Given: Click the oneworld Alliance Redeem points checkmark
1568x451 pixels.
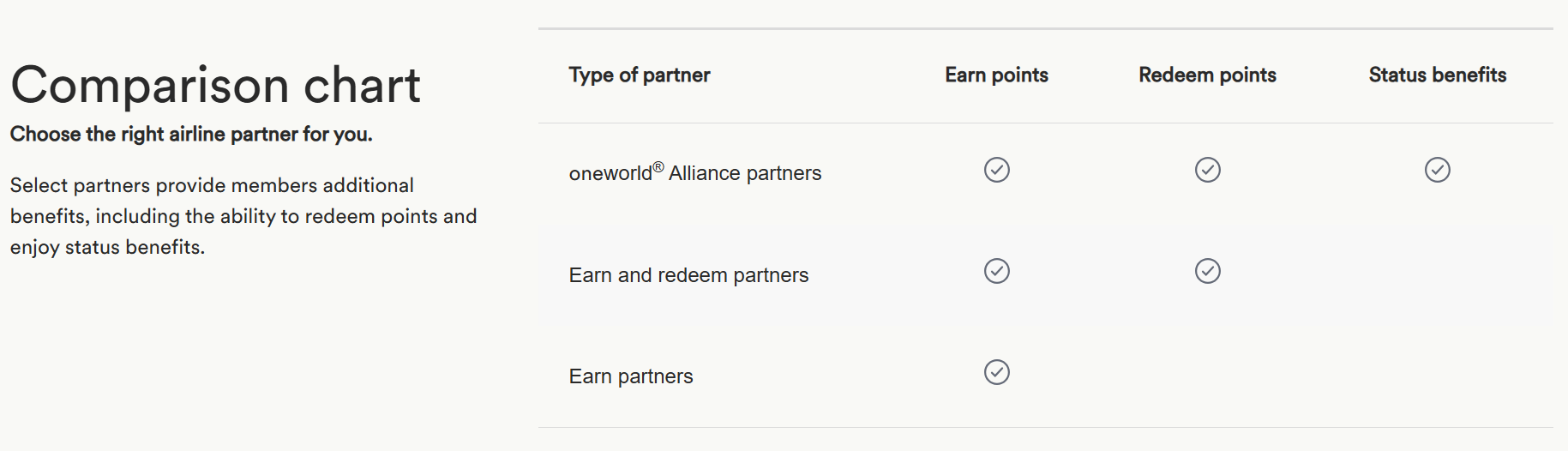Looking at the screenshot, I should click(1207, 170).
